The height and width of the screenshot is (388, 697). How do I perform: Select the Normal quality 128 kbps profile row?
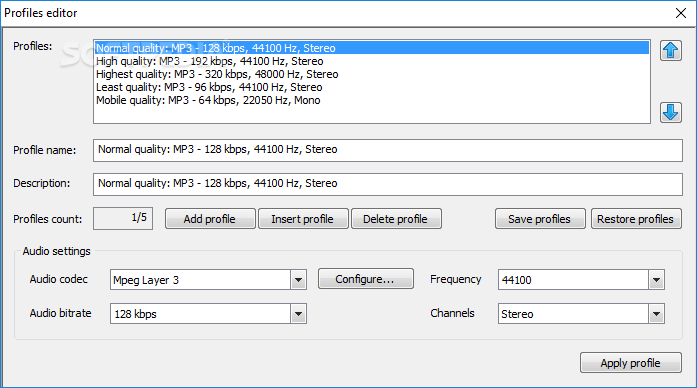click(x=372, y=48)
